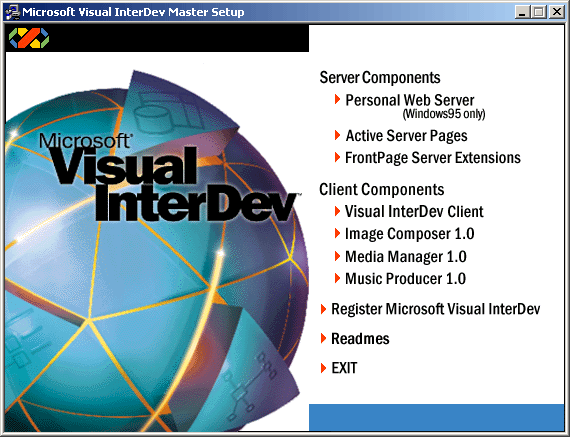
Task: Open Register Microsoft Visual InterDev
Action: [x=435, y=309]
